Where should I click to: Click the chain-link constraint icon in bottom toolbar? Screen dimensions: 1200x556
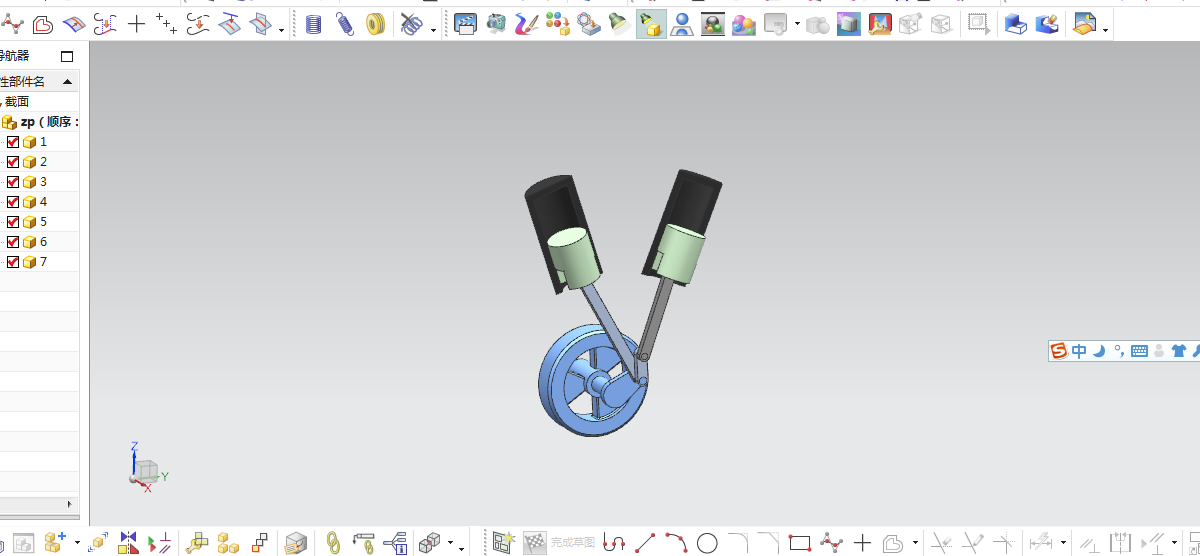(333, 543)
